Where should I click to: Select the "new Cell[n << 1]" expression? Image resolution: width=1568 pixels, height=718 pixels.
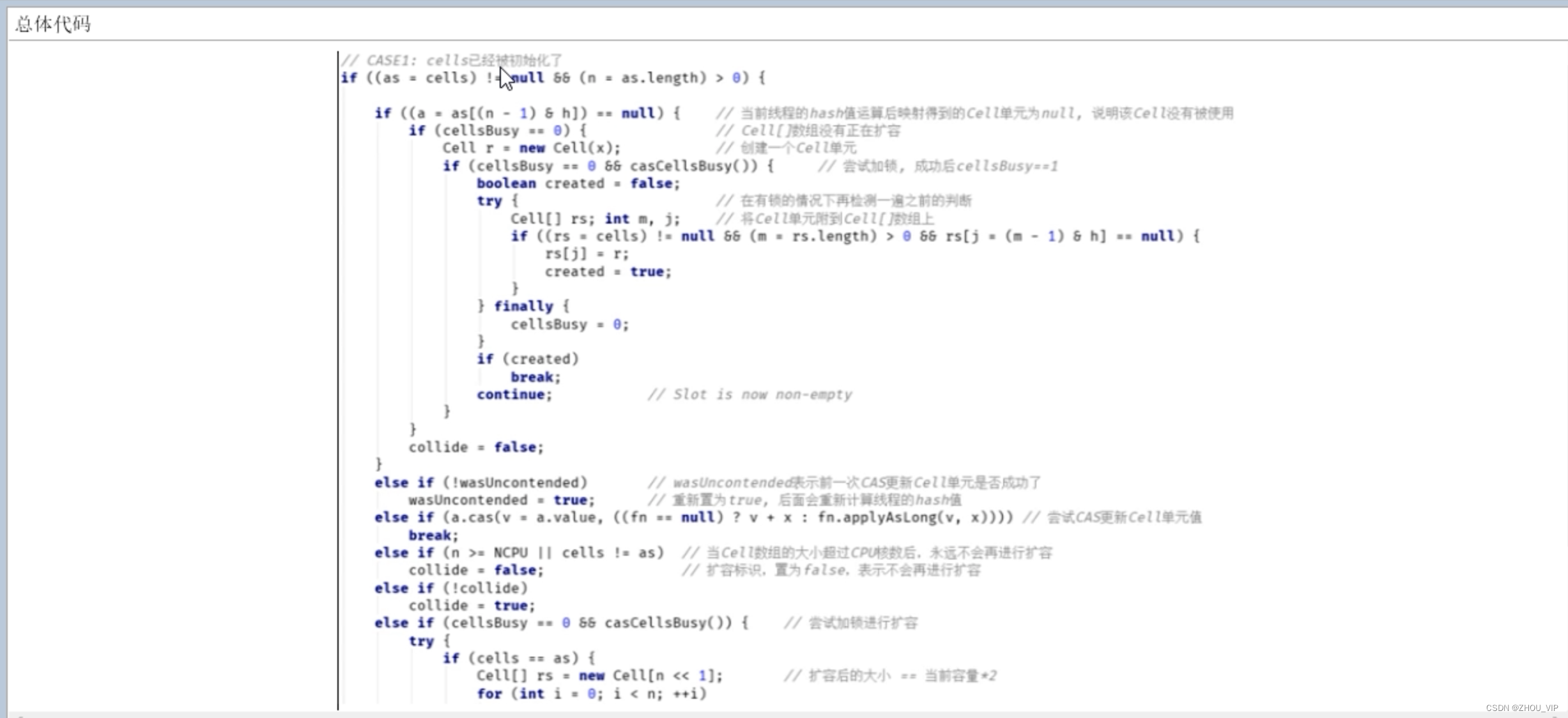[x=647, y=675]
